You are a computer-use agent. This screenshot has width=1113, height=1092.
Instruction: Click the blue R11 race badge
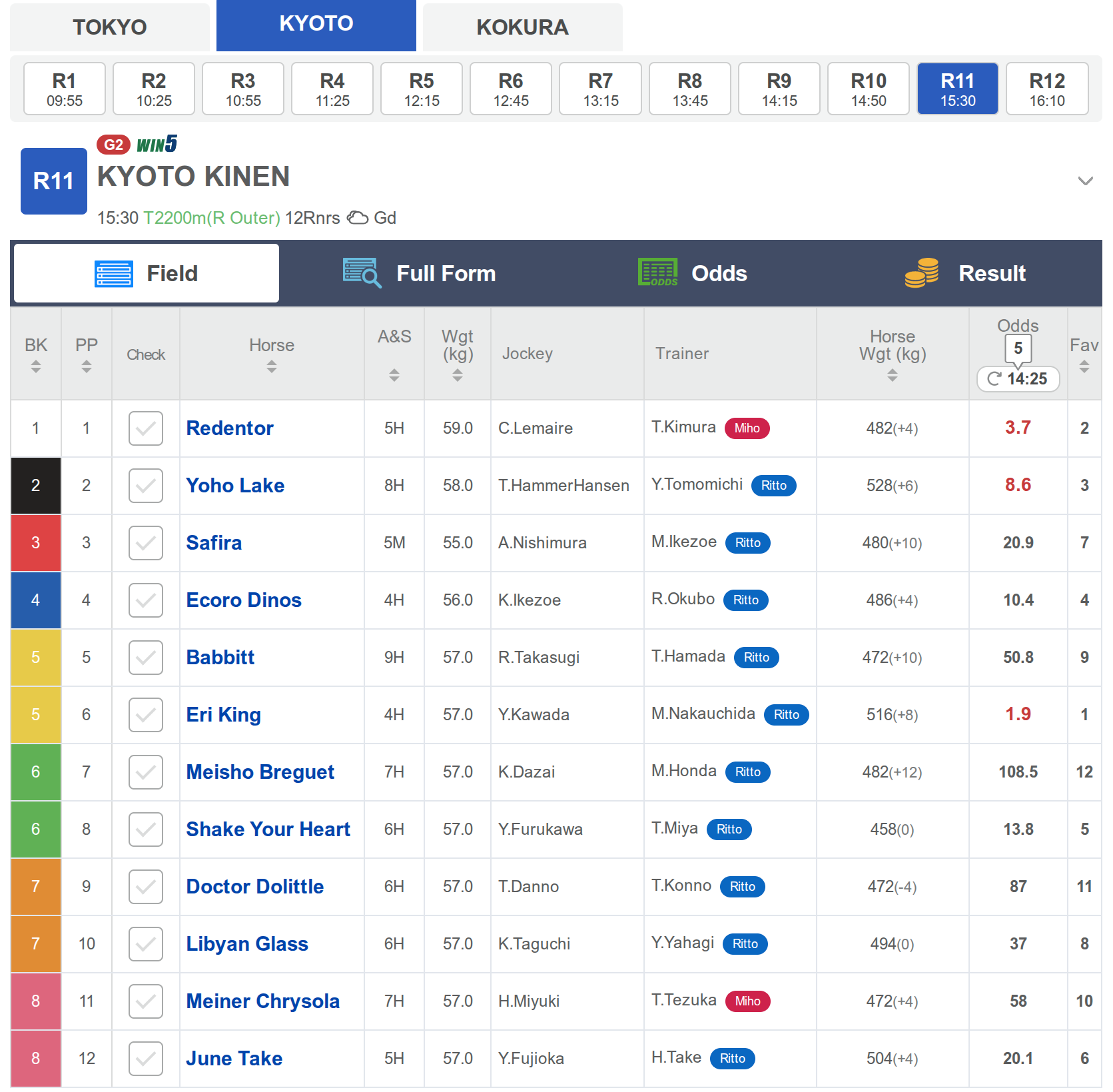click(54, 181)
